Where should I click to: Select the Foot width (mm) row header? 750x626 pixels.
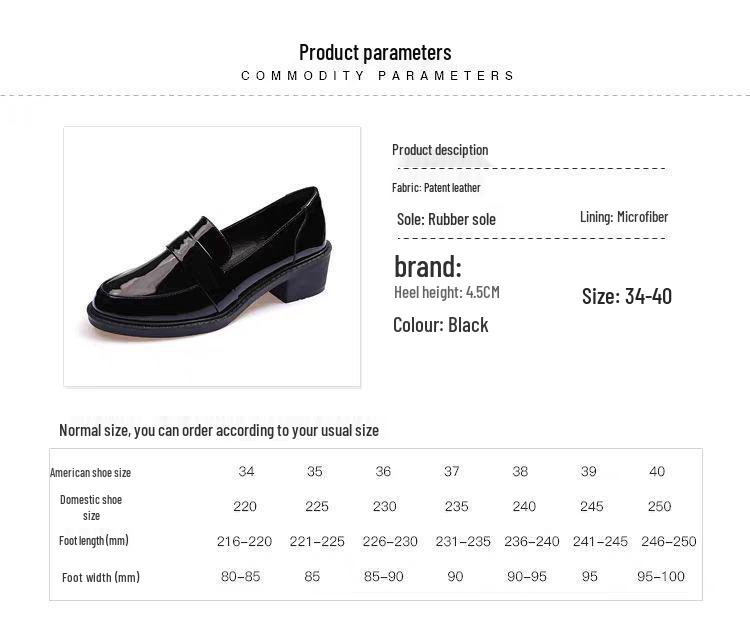[x=101, y=577]
